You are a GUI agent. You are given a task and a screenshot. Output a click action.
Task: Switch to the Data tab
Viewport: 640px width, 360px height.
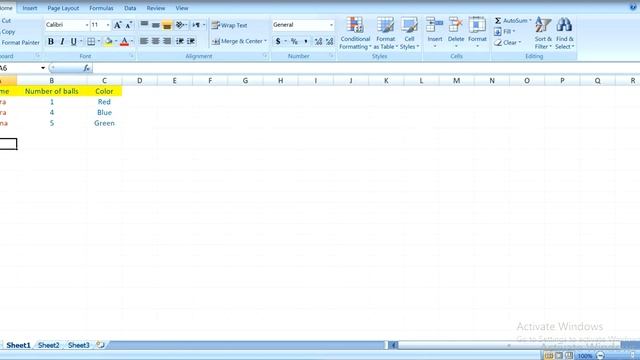tap(130, 8)
